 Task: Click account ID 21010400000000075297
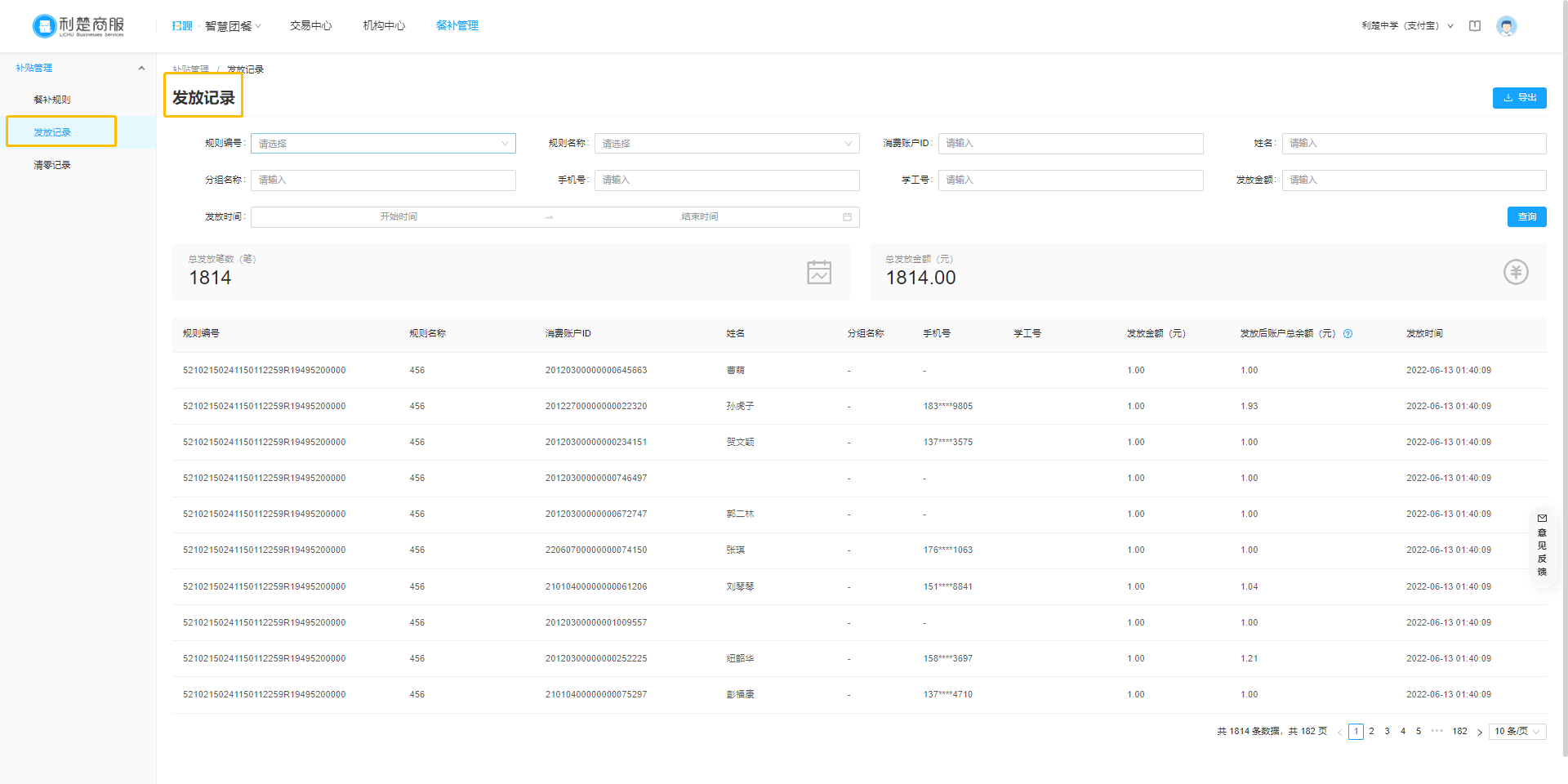[x=596, y=695]
